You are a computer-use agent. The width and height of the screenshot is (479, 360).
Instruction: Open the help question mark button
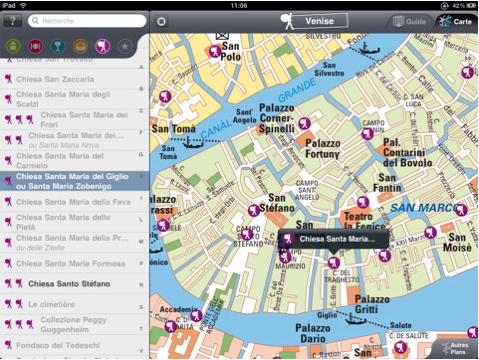[x=13, y=21]
